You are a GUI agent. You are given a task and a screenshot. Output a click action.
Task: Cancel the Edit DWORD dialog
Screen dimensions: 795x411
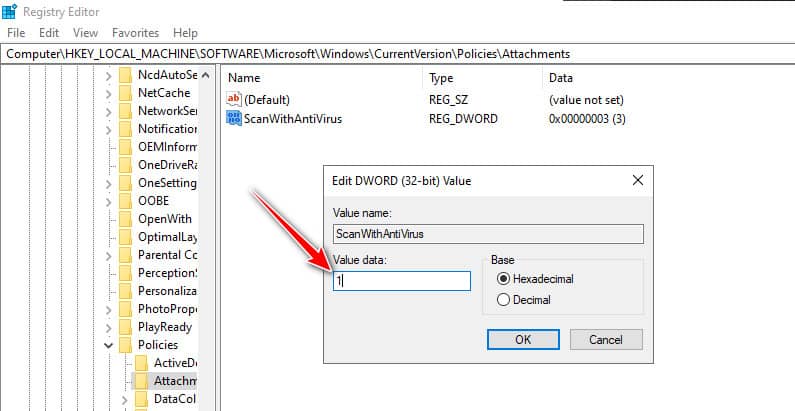point(606,340)
